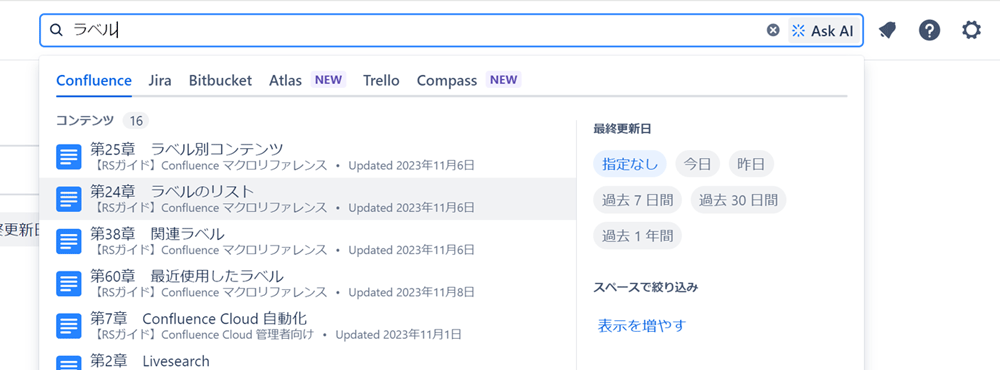Screen dimensions: 1000x370
Task: Click the Updated 2023年11月1日 text
Action: pos(399,334)
